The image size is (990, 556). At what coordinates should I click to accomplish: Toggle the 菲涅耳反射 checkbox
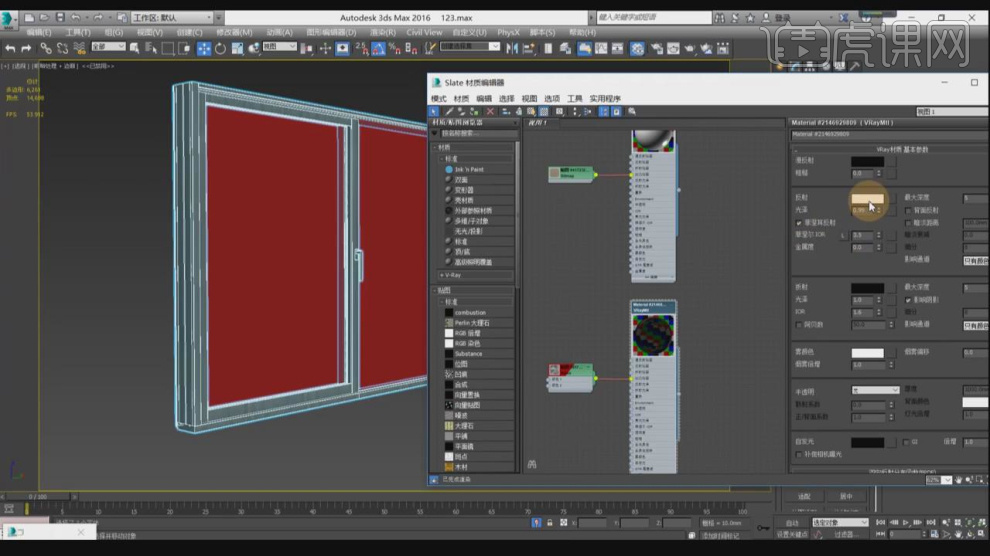pyautogui.click(x=798, y=223)
